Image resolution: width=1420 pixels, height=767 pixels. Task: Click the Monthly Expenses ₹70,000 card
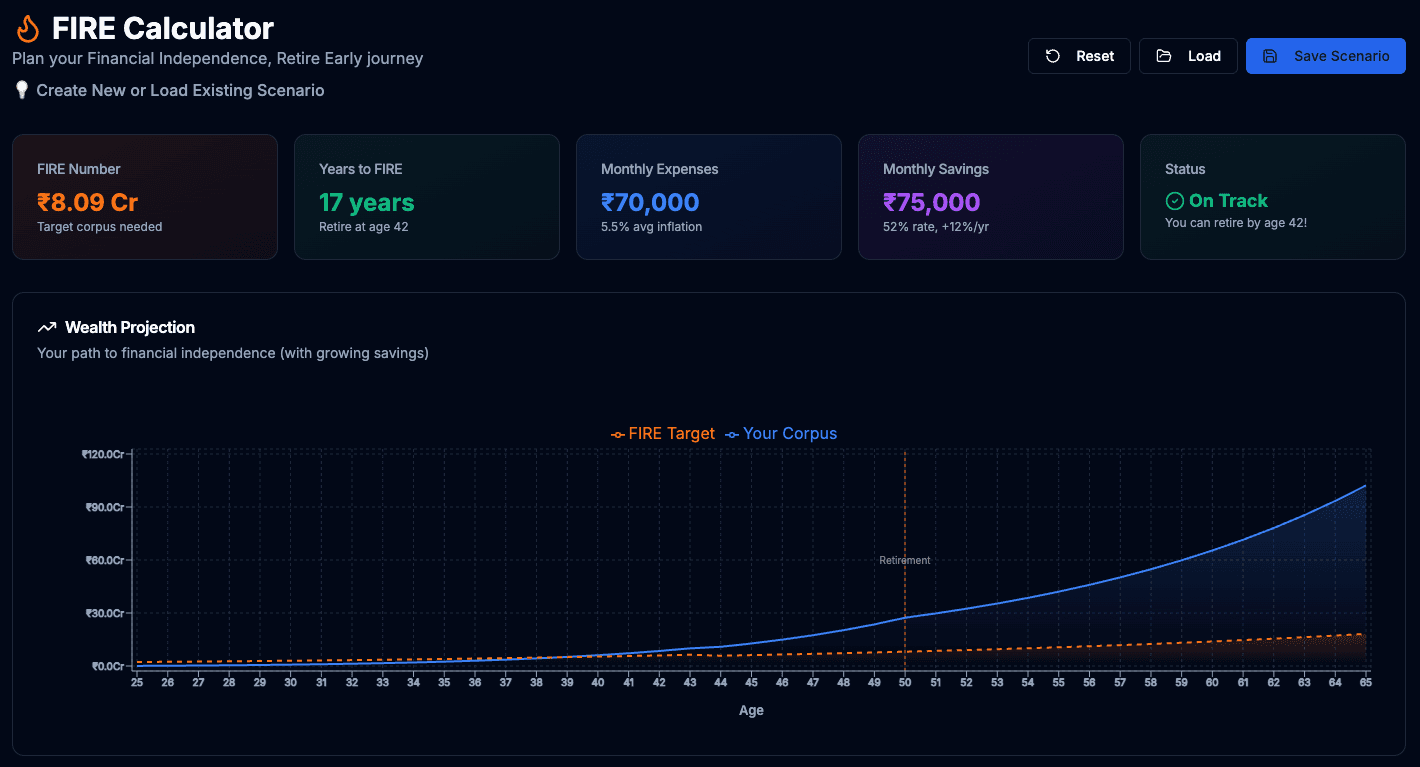click(709, 197)
